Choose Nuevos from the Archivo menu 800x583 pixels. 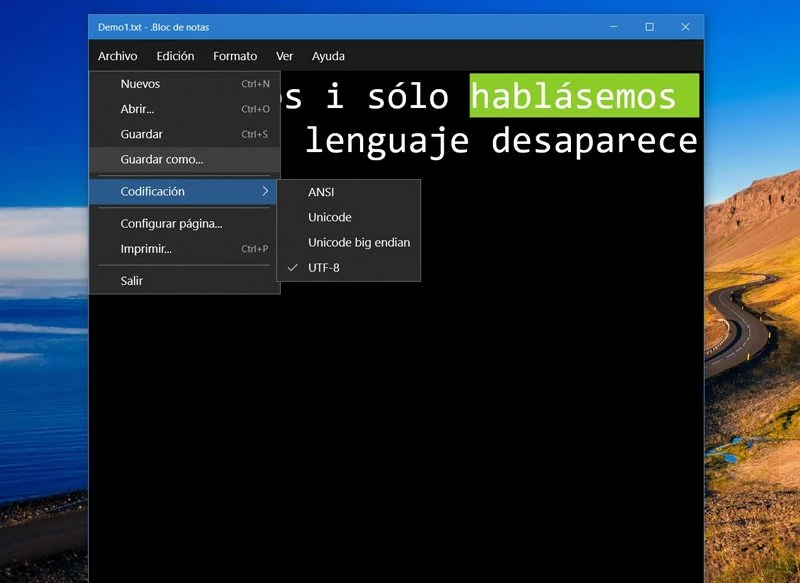tap(140, 84)
